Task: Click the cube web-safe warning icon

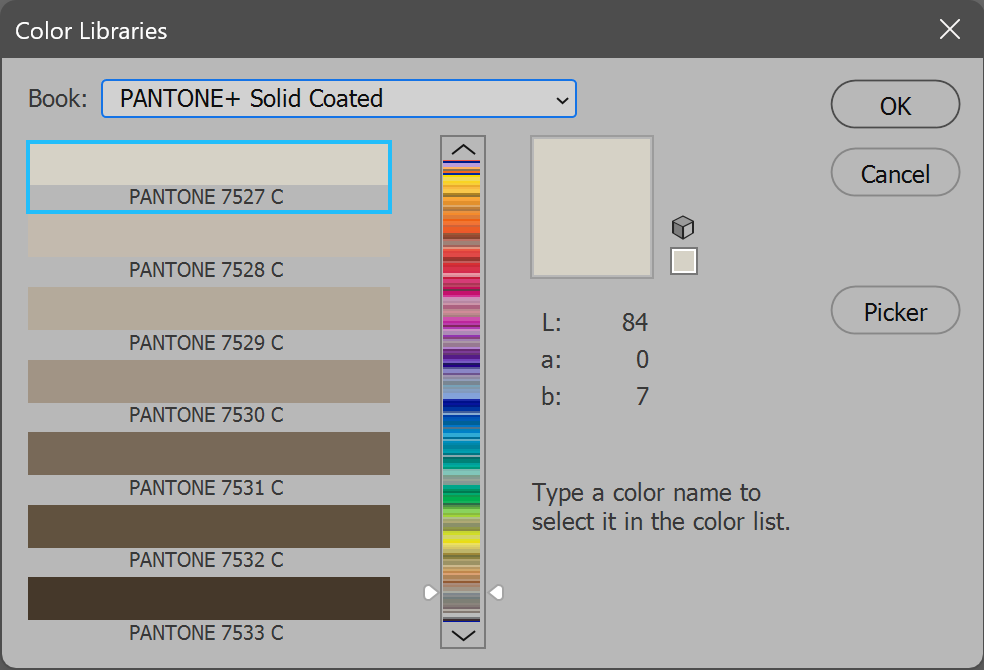Action: [x=683, y=227]
